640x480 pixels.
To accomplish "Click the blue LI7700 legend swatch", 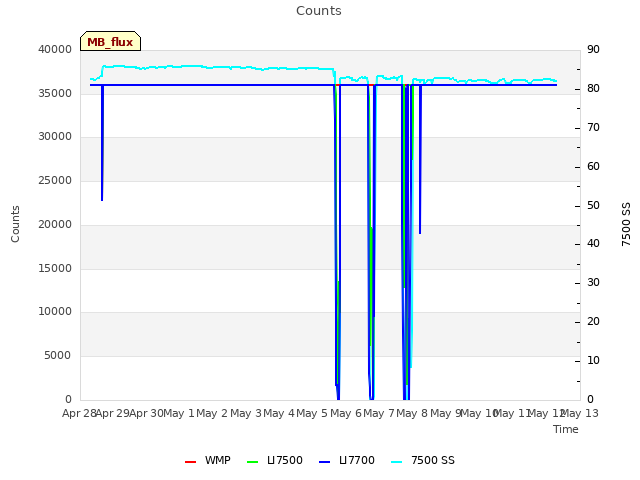I will (x=324, y=462).
